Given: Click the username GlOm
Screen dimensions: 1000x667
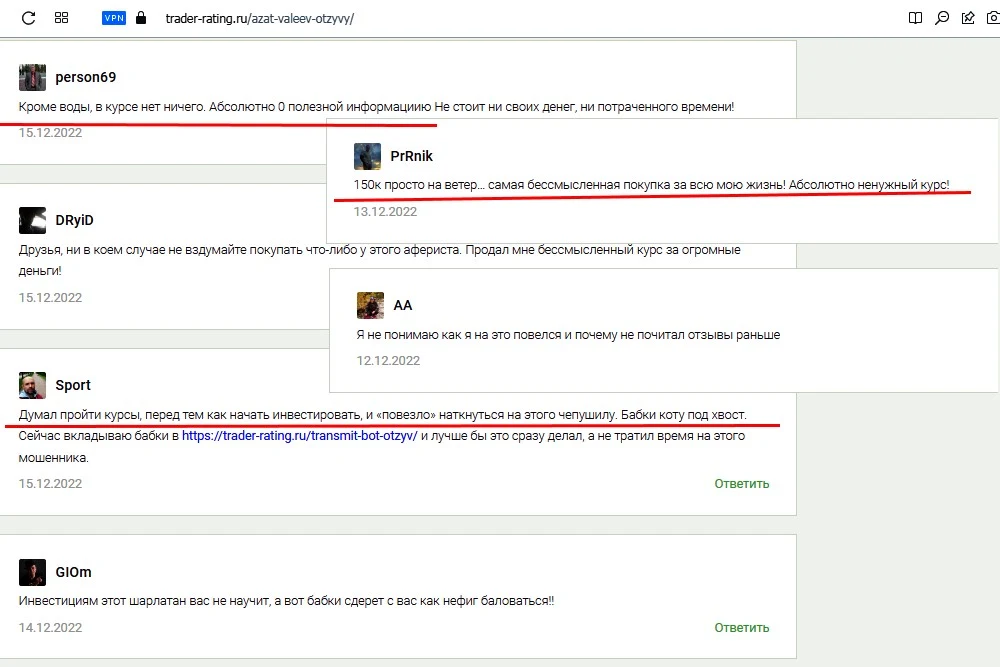Looking at the screenshot, I should (x=73, y=572).
